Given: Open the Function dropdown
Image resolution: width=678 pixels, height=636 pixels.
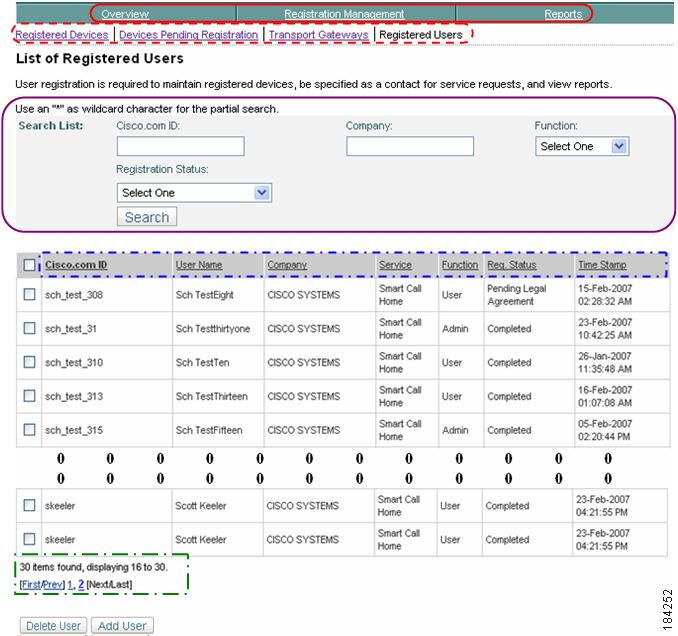Looking at the screenshot, I should (582, 146).
